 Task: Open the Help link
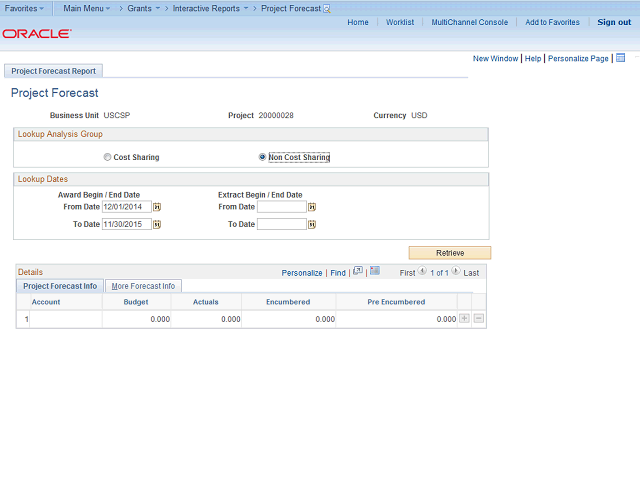[x=533, y=59]
